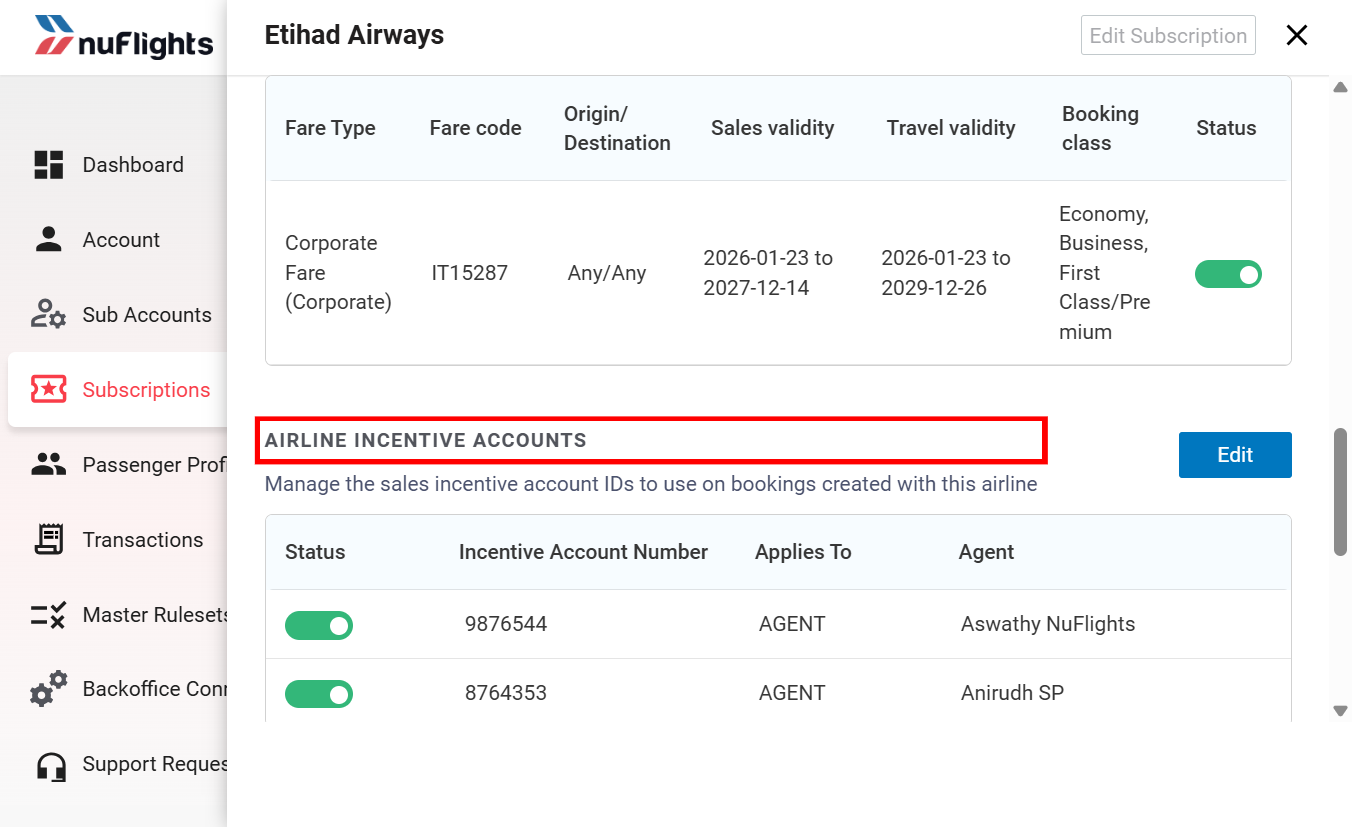Click incentive account number 8764353
Viewport: 1352px width, 827px height.
tap(506, 693)
